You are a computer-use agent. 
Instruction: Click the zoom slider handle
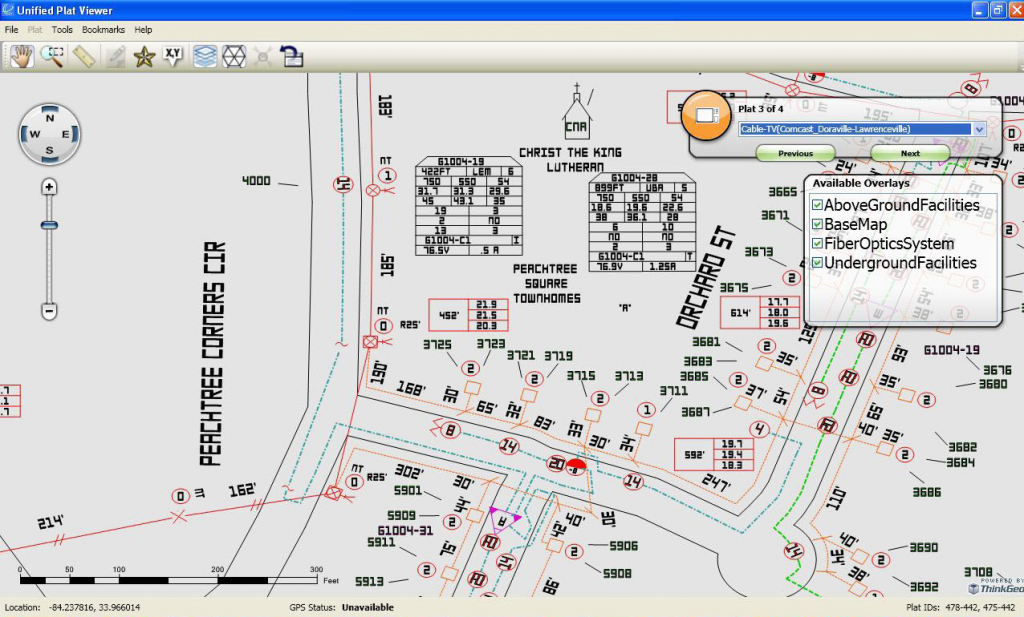click(x=49, y=225)
